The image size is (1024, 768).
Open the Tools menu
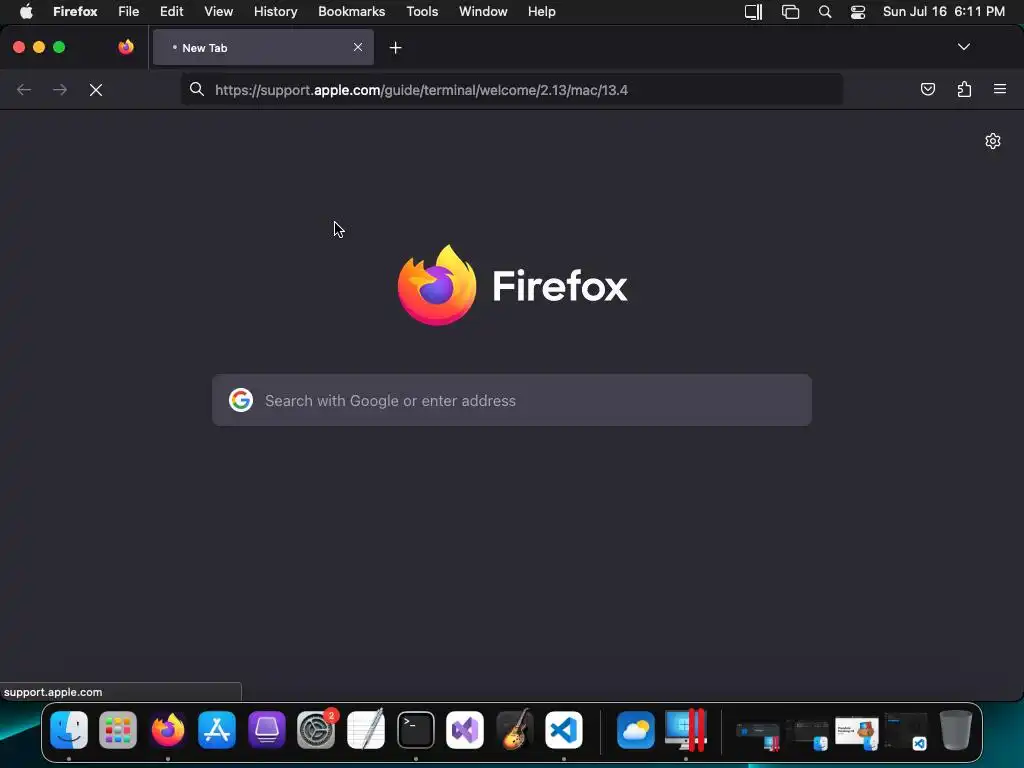423,12
